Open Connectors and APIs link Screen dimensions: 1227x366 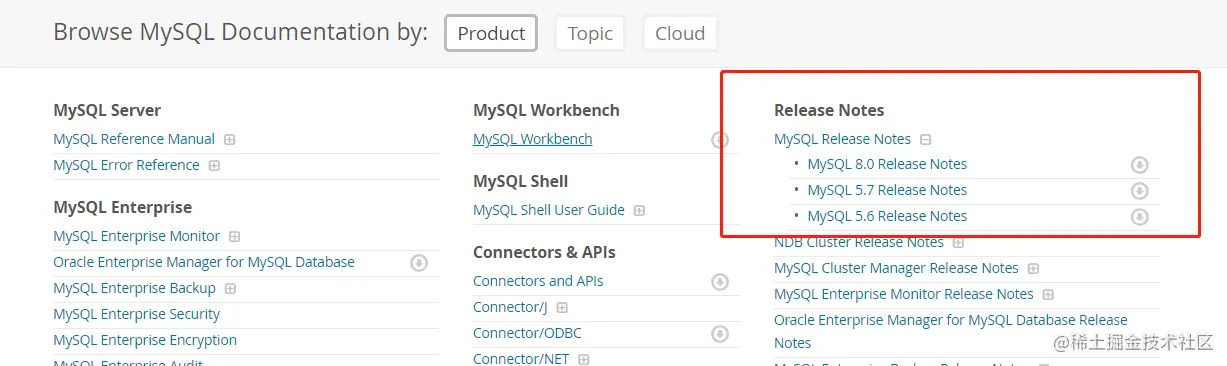click(538, 281)
